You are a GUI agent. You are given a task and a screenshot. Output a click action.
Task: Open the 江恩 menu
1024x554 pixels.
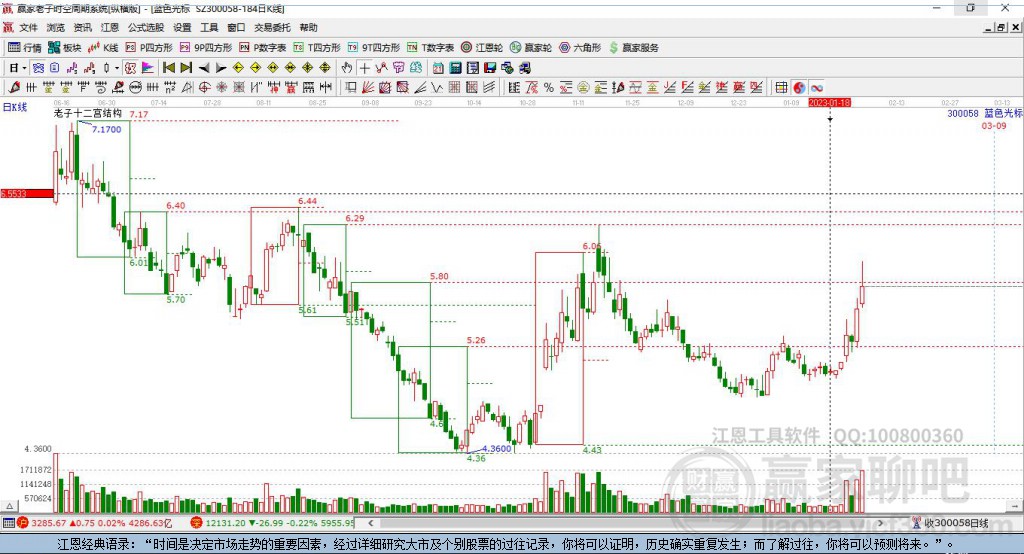[x=110, y=27]
